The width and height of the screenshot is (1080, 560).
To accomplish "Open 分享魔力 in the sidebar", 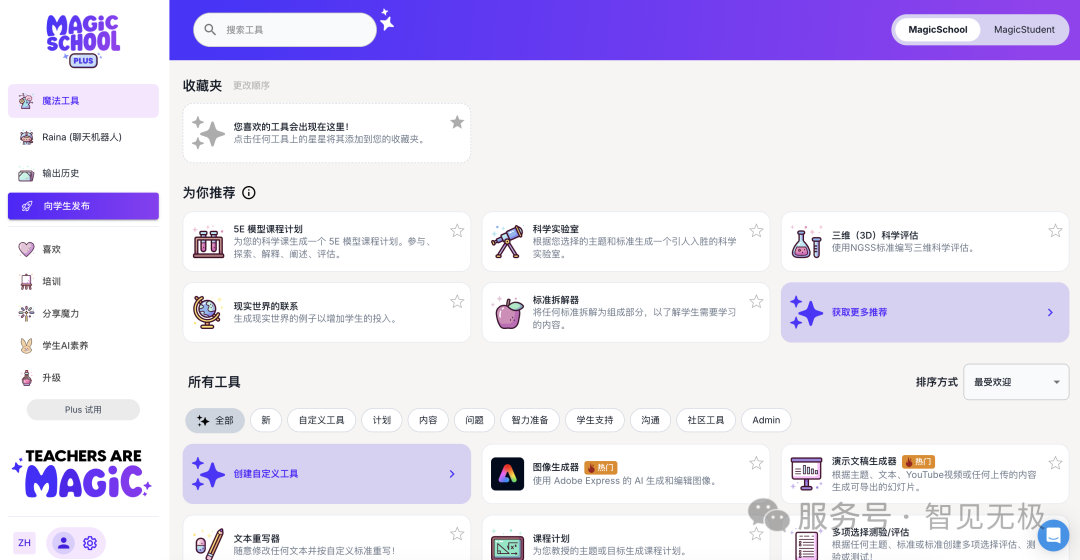I will pos(83,313).
